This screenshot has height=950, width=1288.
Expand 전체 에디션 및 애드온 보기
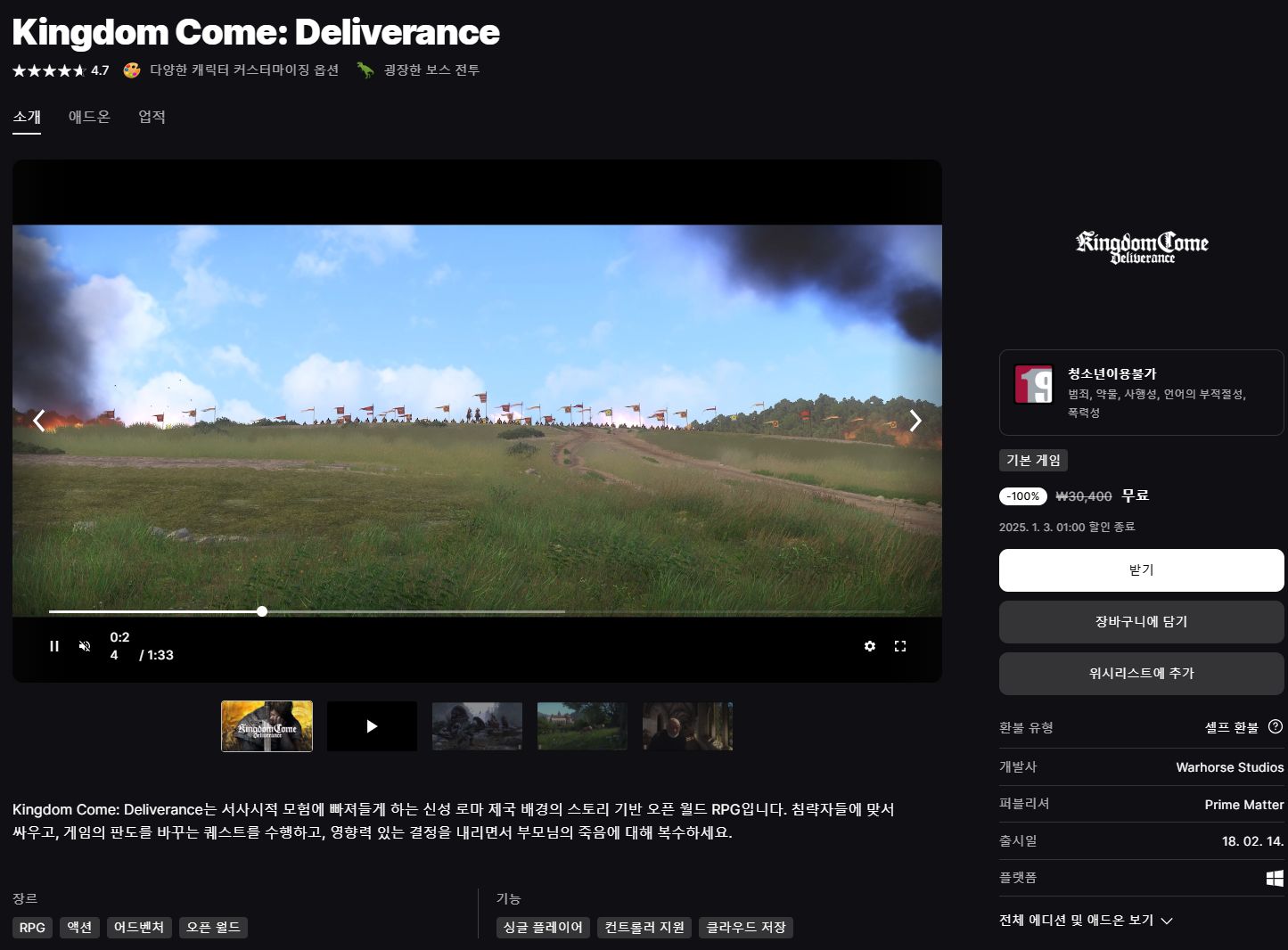pyautogui.click(x=1086, y=920)
